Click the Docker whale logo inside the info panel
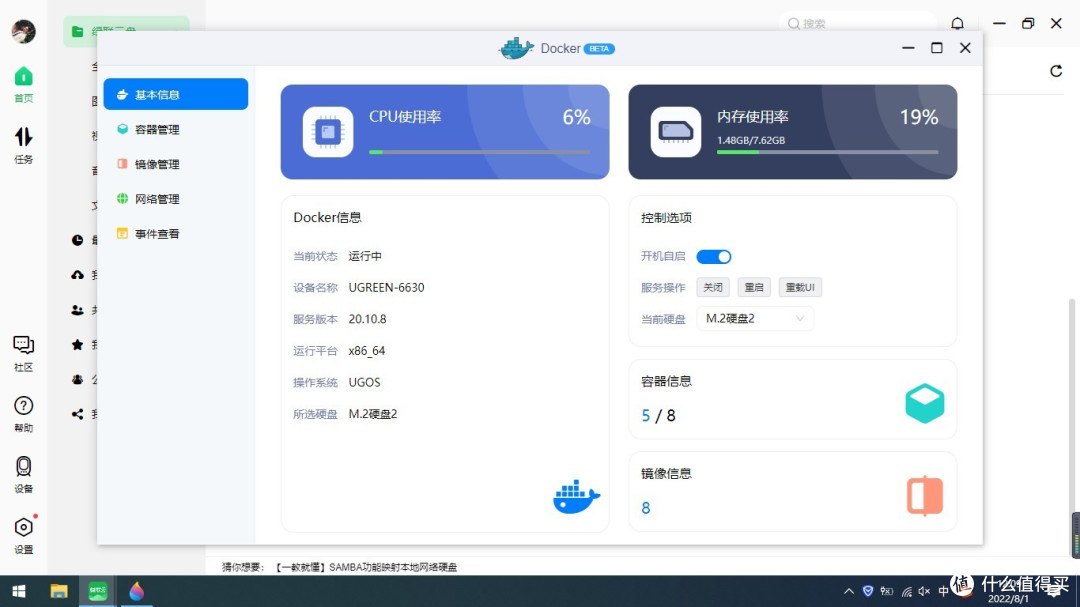This screenshot has height=607, width=1080. 576,496
